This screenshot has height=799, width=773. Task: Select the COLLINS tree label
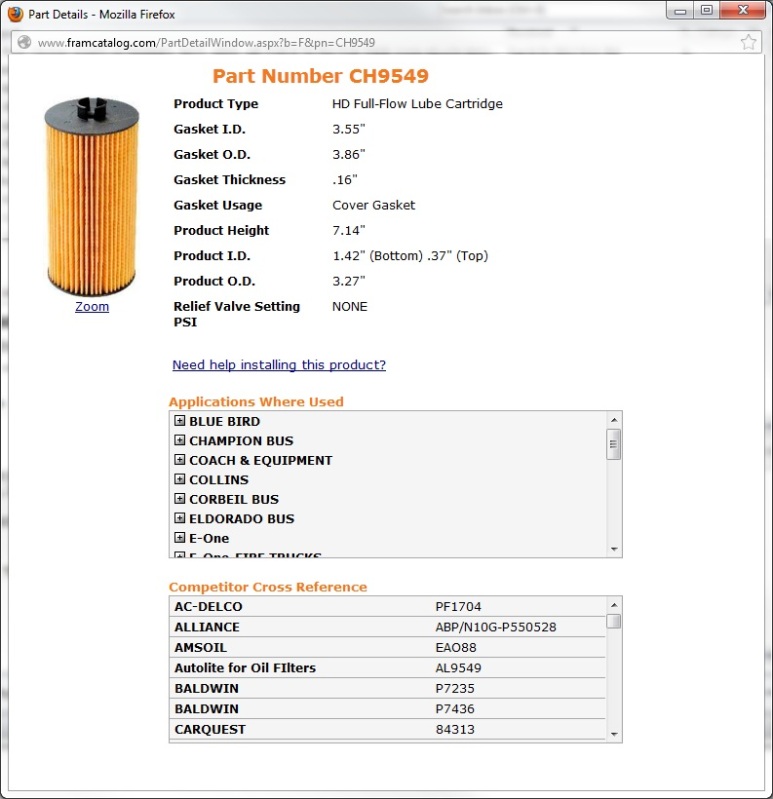click(219, 480)
